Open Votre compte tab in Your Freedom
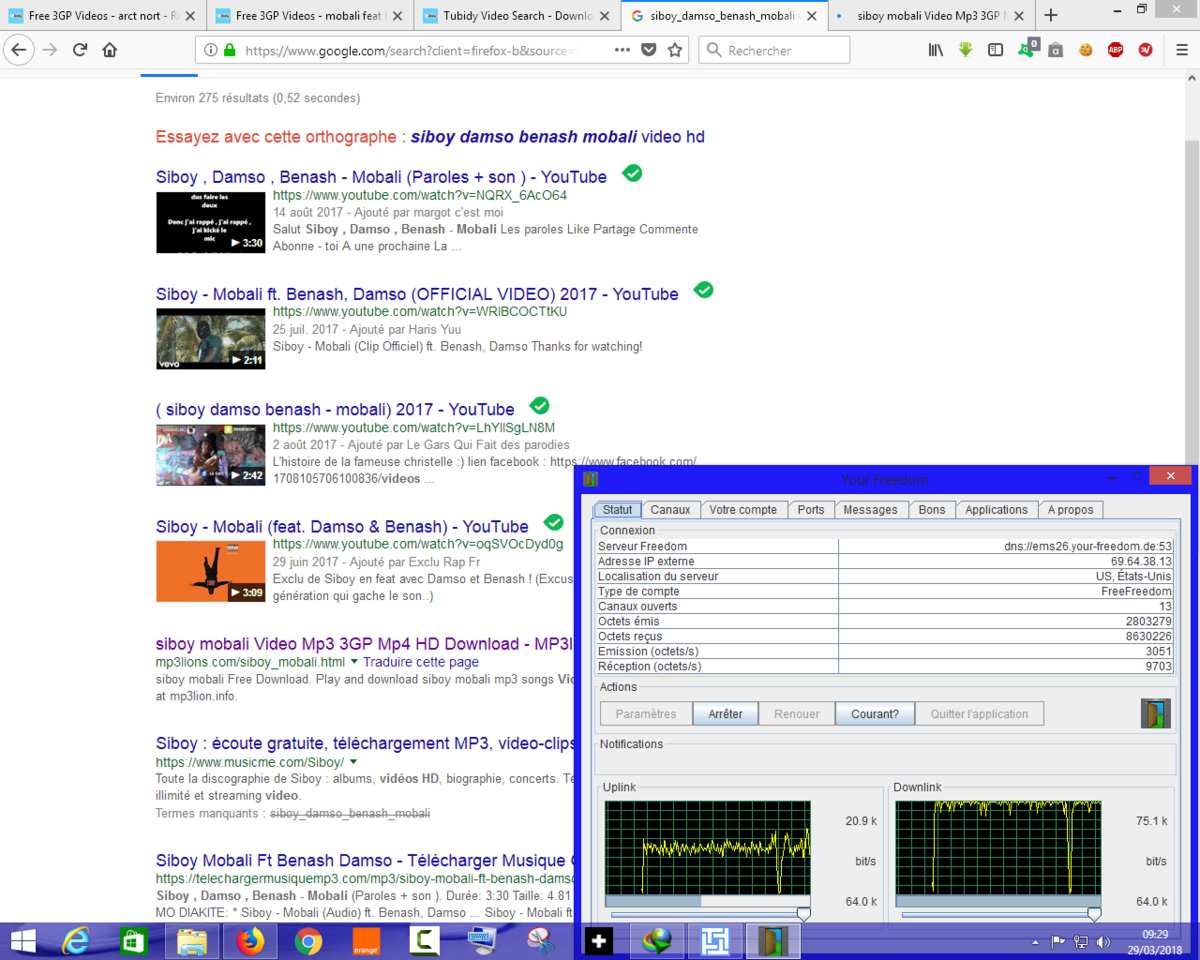This screenshot has width=1200, height=960. (743, 510)
